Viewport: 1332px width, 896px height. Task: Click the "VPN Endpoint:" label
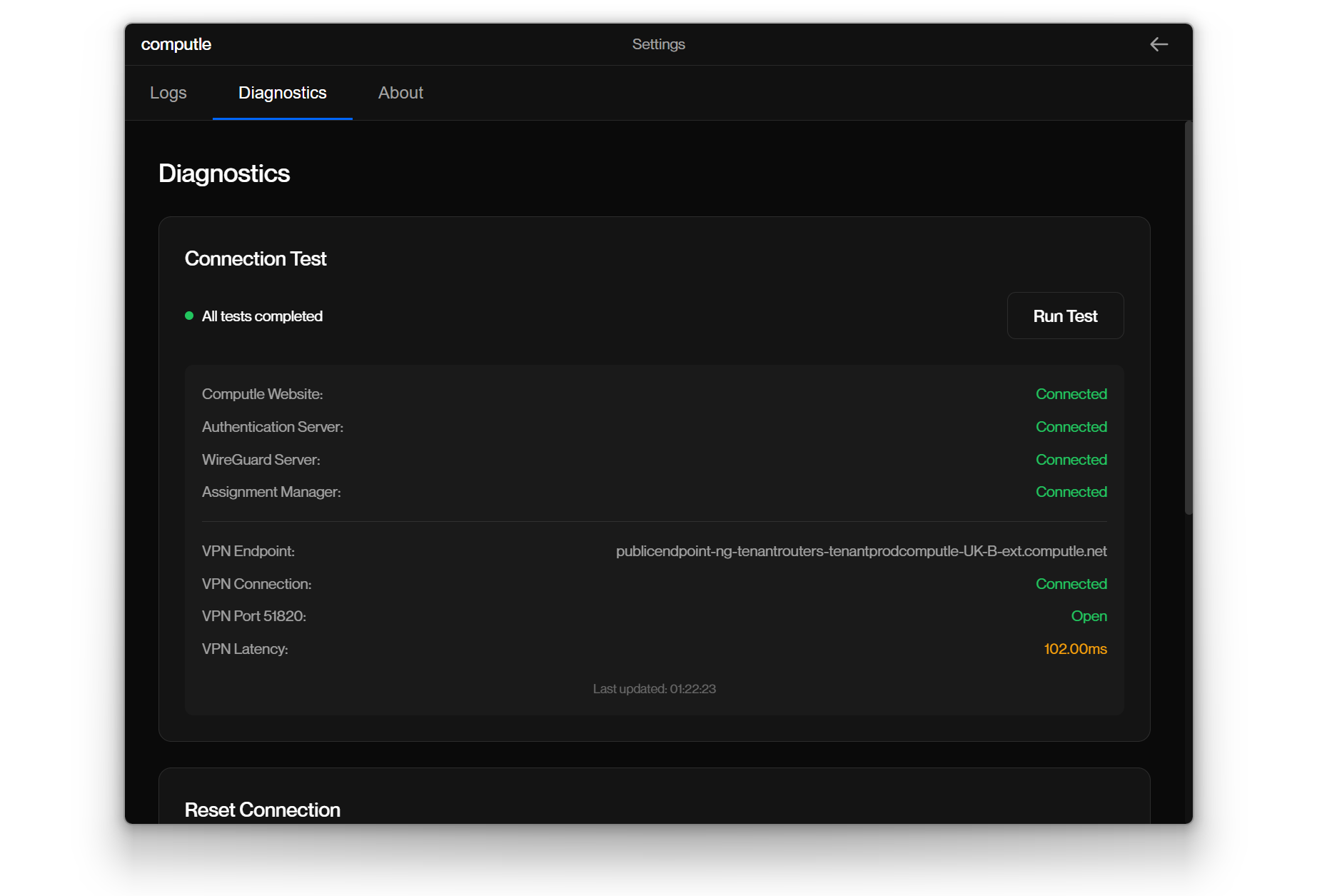coord(248,551)
